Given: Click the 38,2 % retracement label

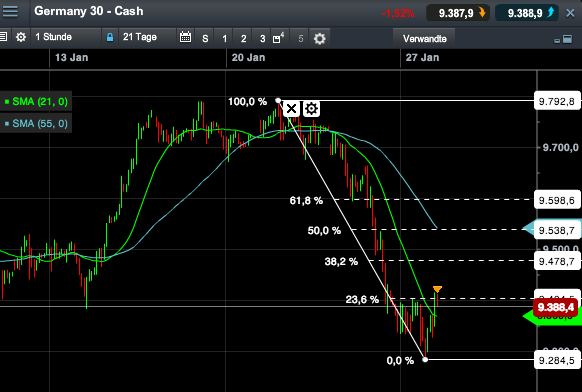Looking at the screenshot, I should [x=341, y=262].
